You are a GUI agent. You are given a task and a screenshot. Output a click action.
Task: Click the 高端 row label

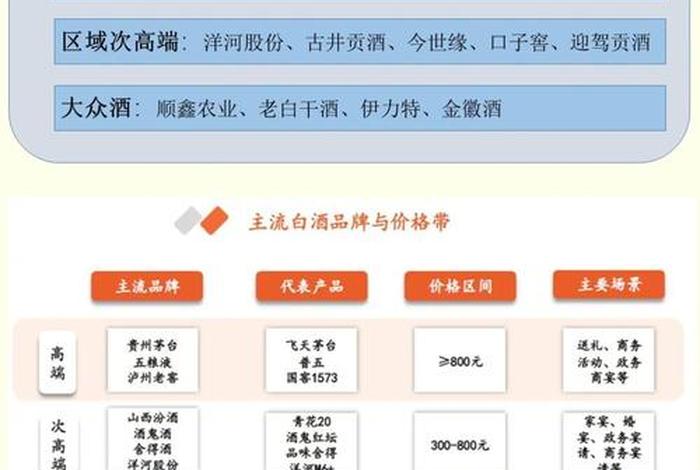tap(57, 362)
